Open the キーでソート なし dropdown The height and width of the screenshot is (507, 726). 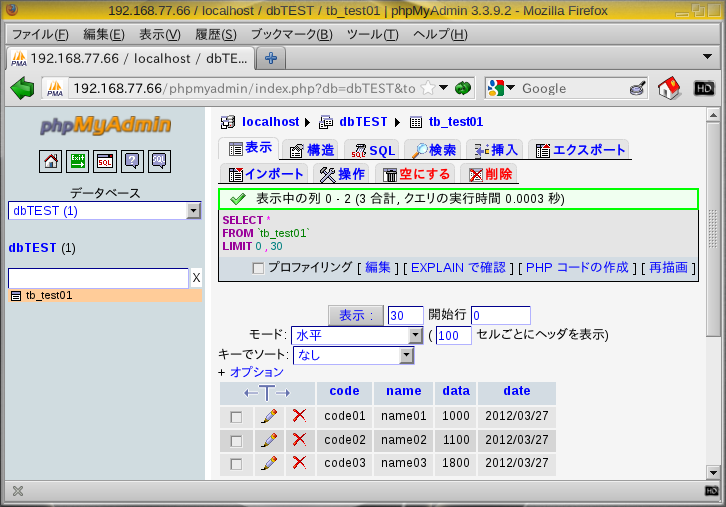pyautogui.click(x=353, y=355)
